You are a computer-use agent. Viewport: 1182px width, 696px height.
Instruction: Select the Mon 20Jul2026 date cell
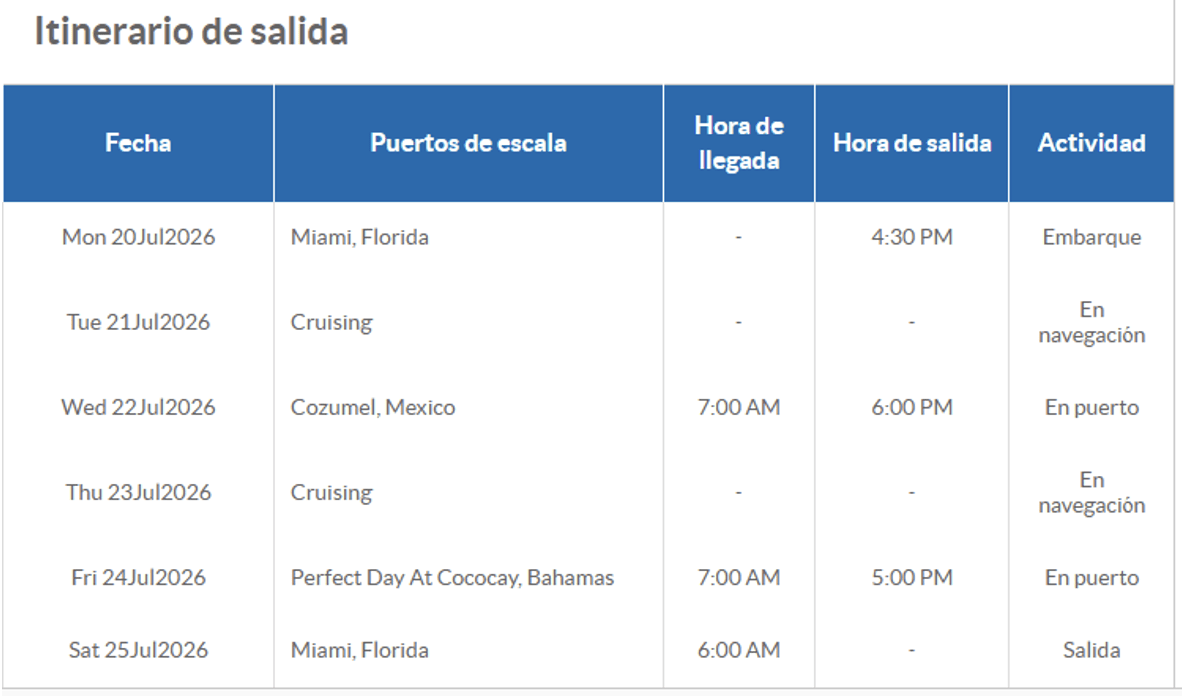coord(139,237)
